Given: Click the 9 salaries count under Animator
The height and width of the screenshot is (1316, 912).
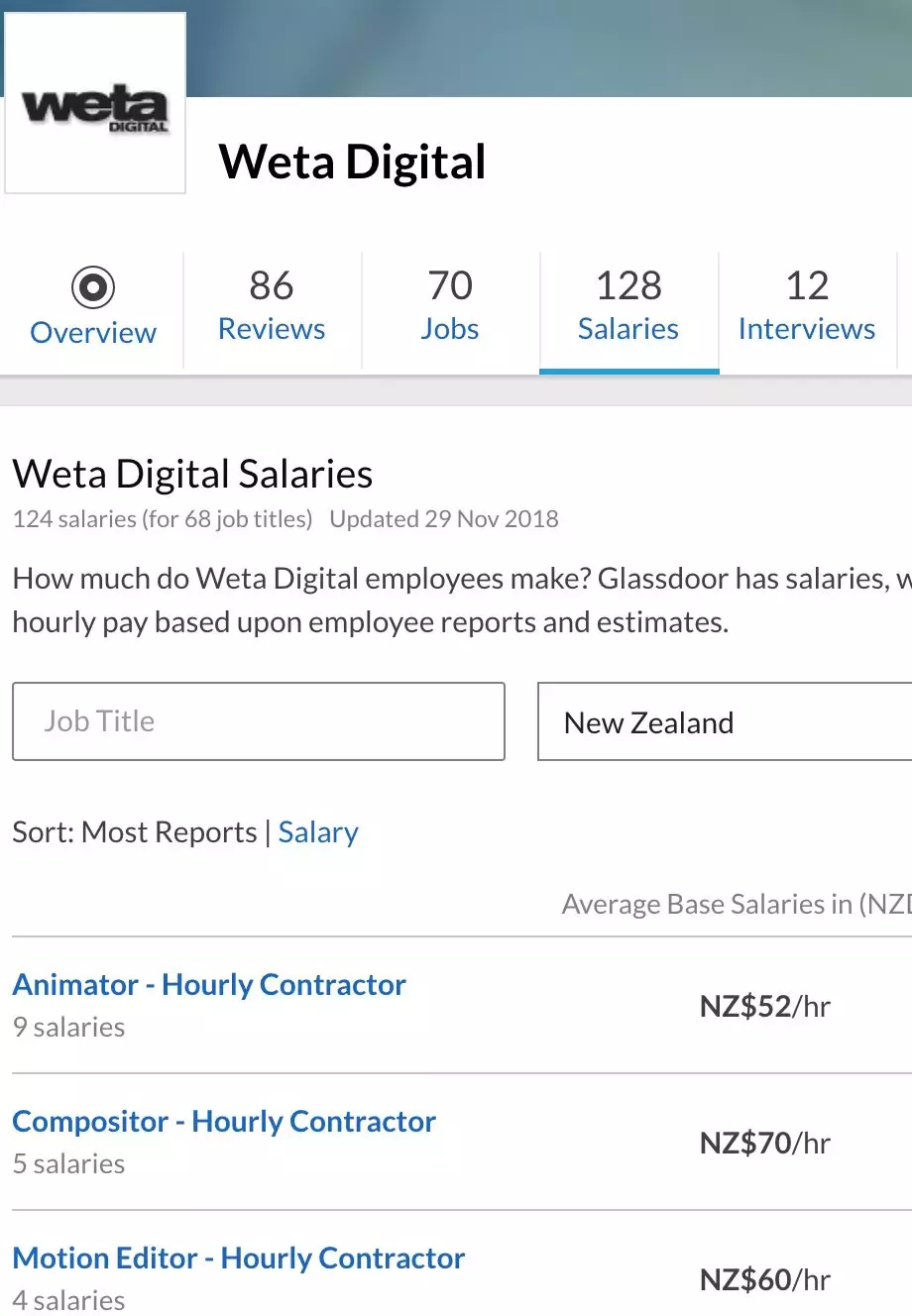Looking at the screenshot, I should [69, 1028].
